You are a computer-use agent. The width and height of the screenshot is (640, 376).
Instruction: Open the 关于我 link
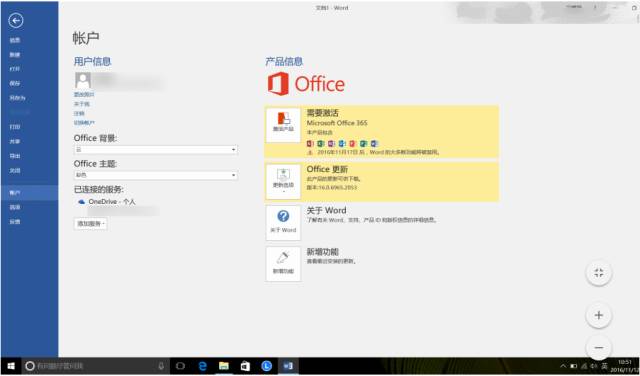[x=82, y=104]
